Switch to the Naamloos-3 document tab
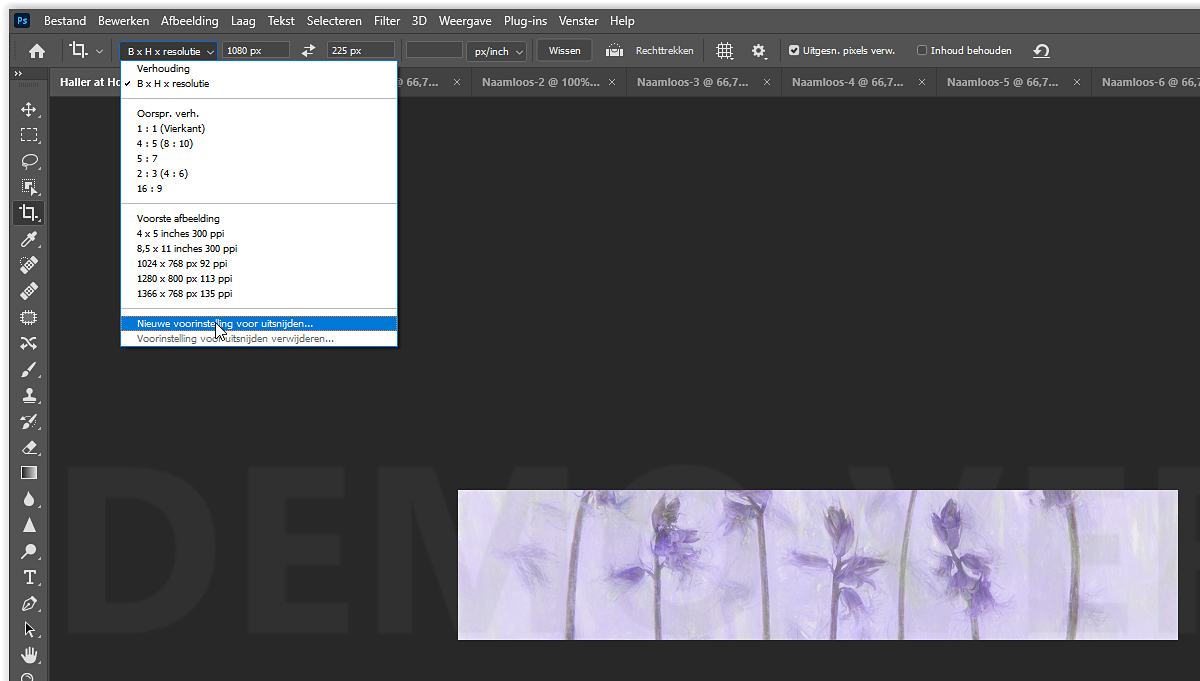 (692, 83)
